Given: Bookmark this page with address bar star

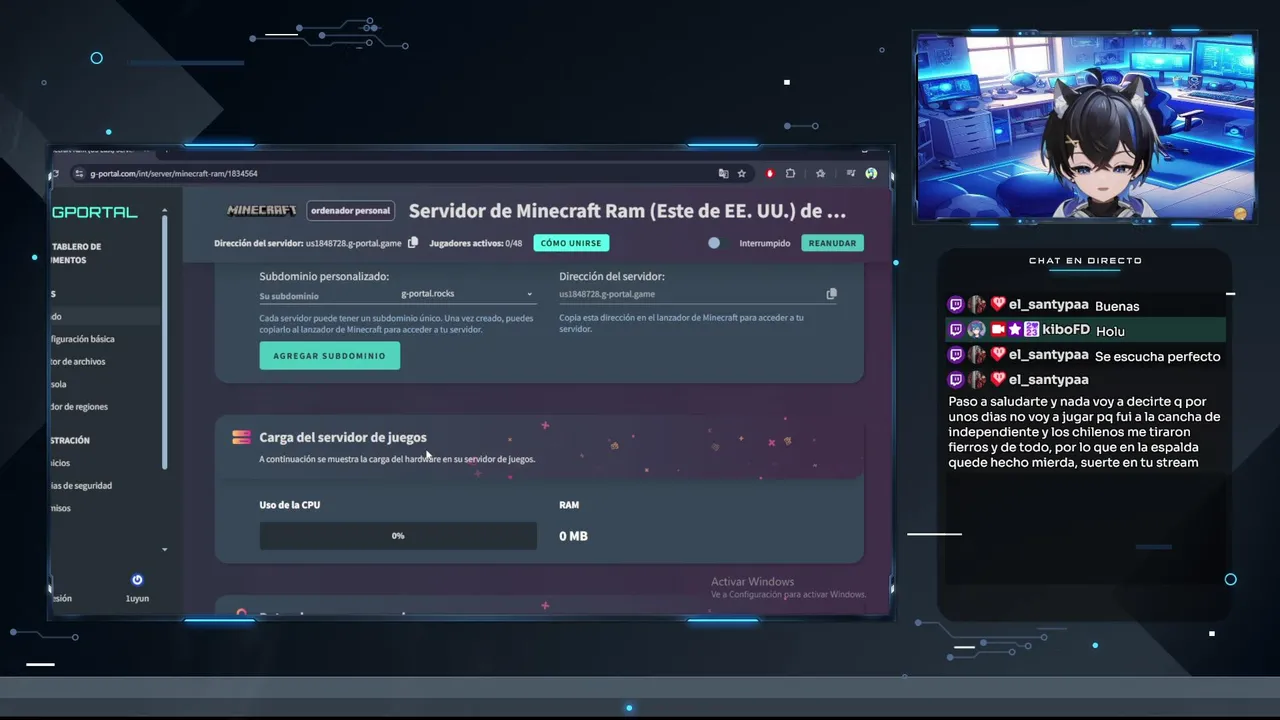Looking at the screenshot, I should coord(742,173).
